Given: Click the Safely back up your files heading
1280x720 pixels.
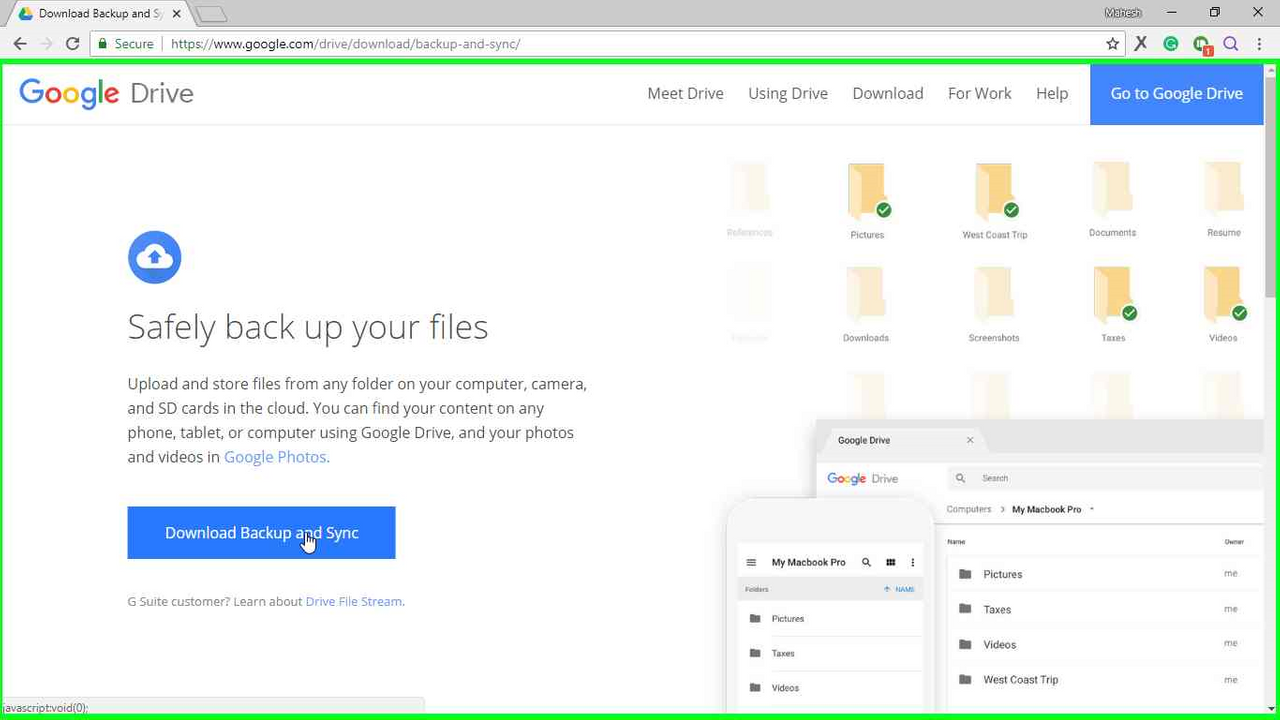Looking at the screenshot, I should pyautogui.click(x=308, y=327).
